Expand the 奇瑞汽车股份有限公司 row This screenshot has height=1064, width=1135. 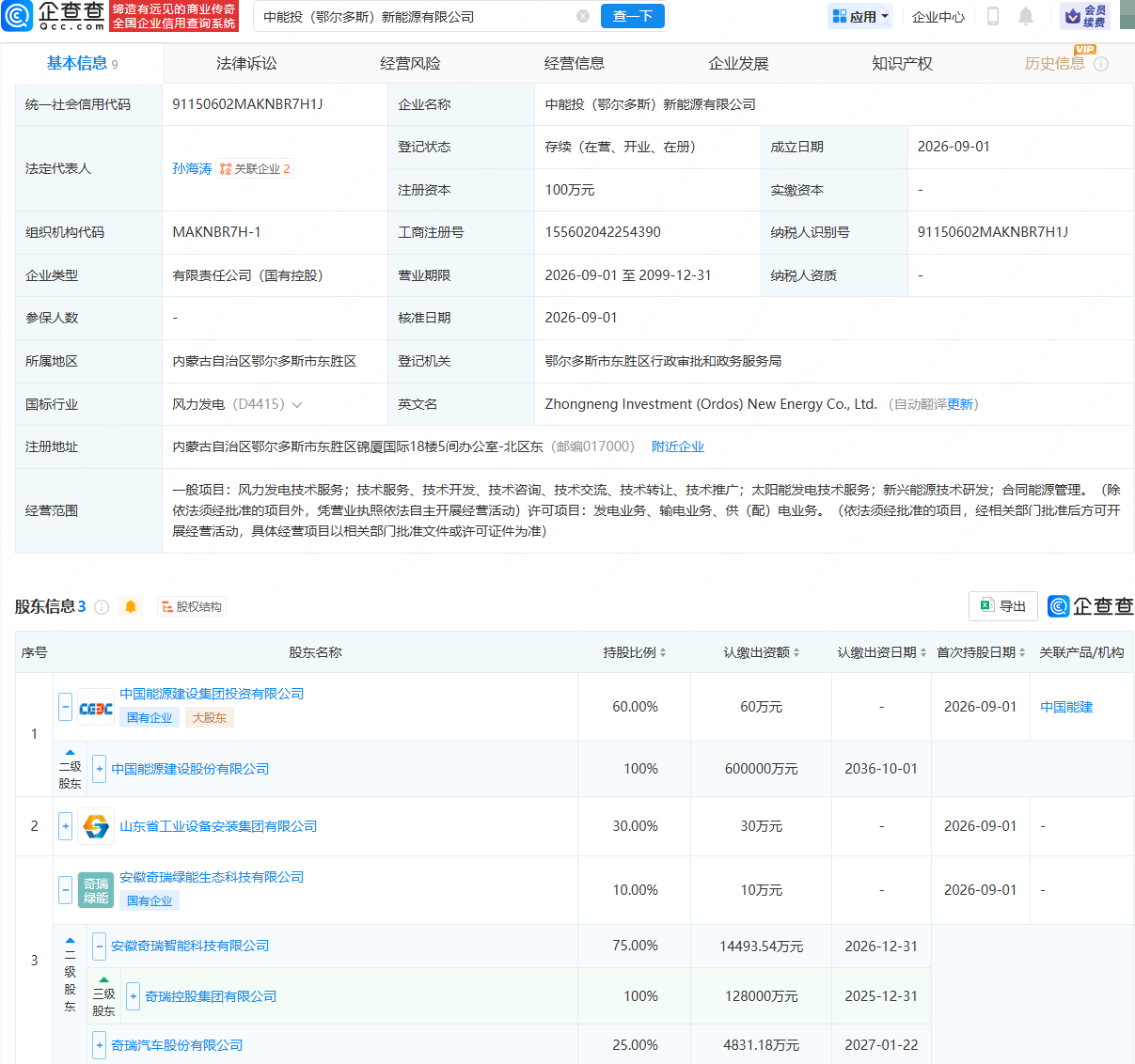tap(99, 1045)
